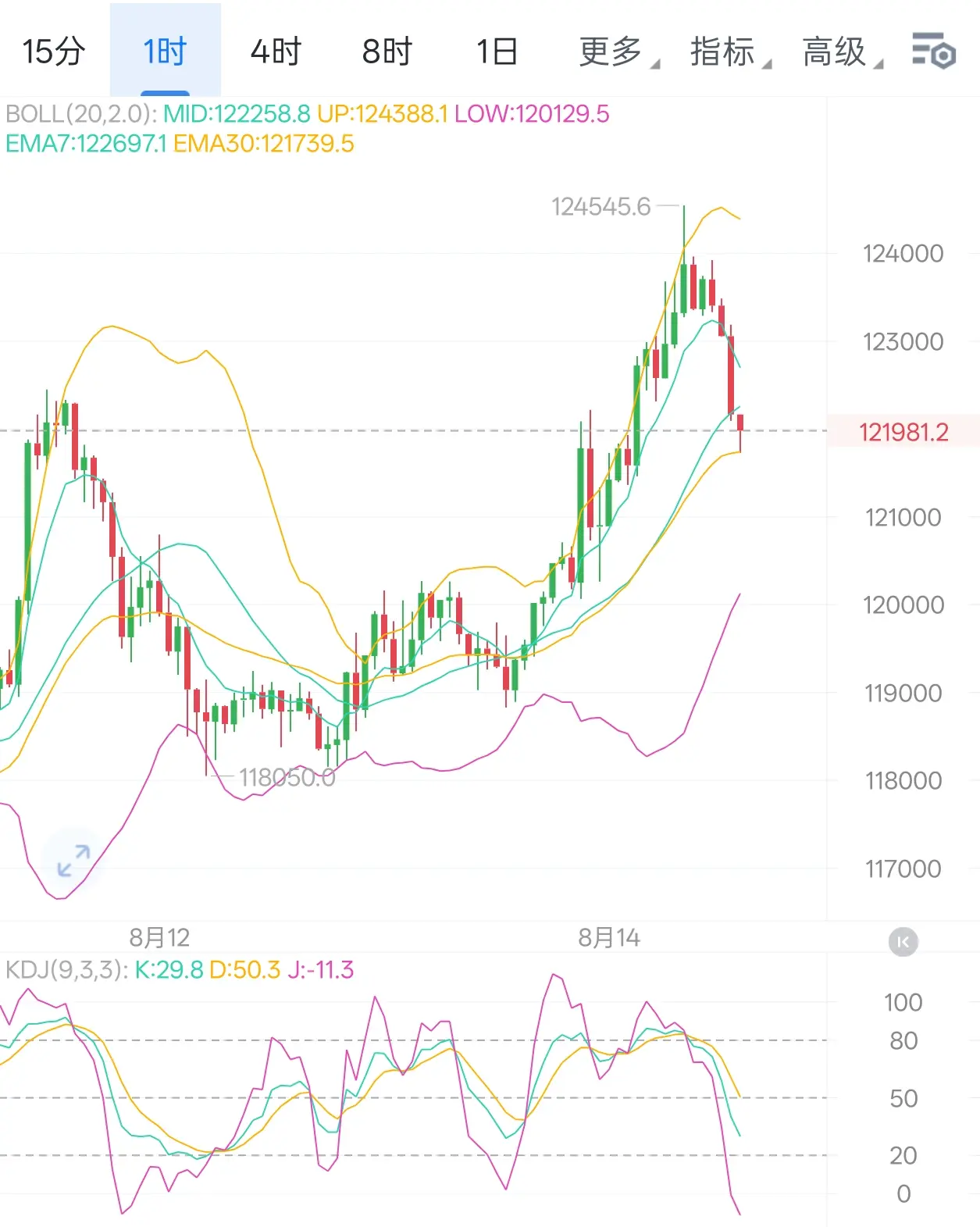Click the 117000 price axis label
This screenshot has width=980, height=1227.
(x=903, y=869)
